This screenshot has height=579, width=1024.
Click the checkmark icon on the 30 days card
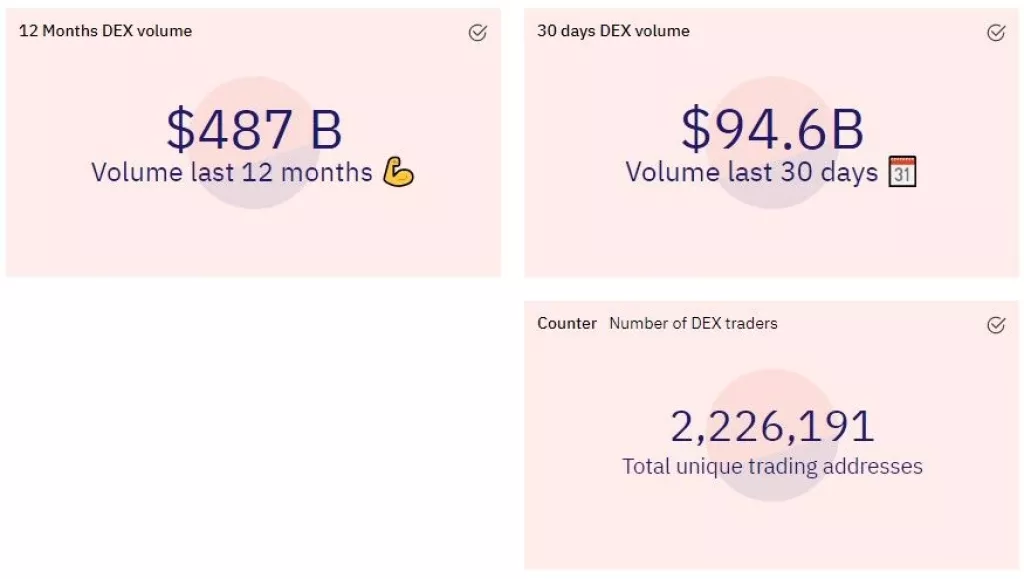995,32
